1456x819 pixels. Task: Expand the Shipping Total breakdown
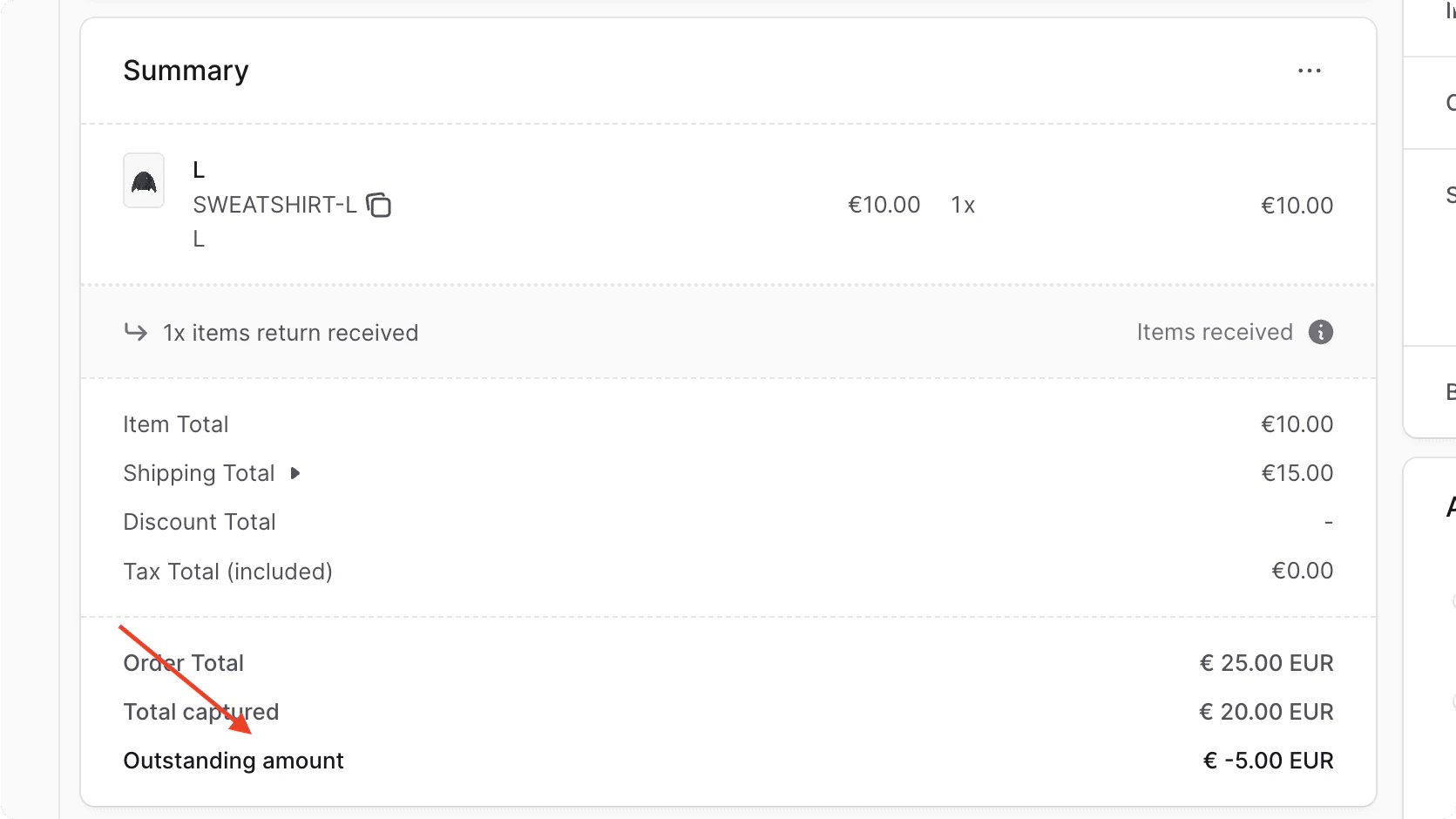tap(295, 473)
